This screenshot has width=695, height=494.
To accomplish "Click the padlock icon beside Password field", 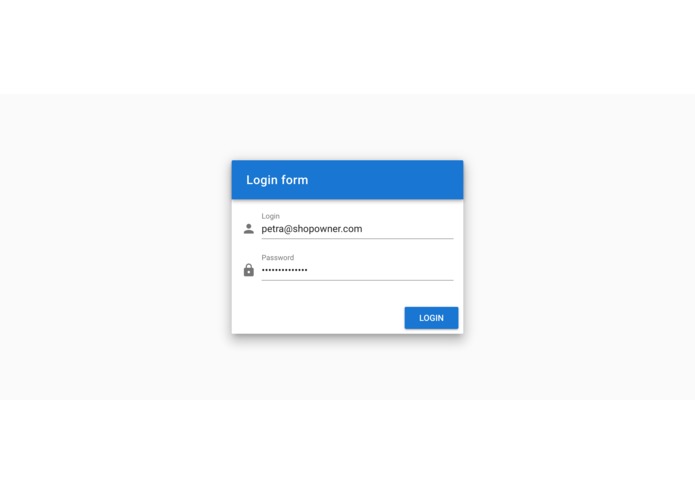I will pyautogui.click(x=249, y=270).
